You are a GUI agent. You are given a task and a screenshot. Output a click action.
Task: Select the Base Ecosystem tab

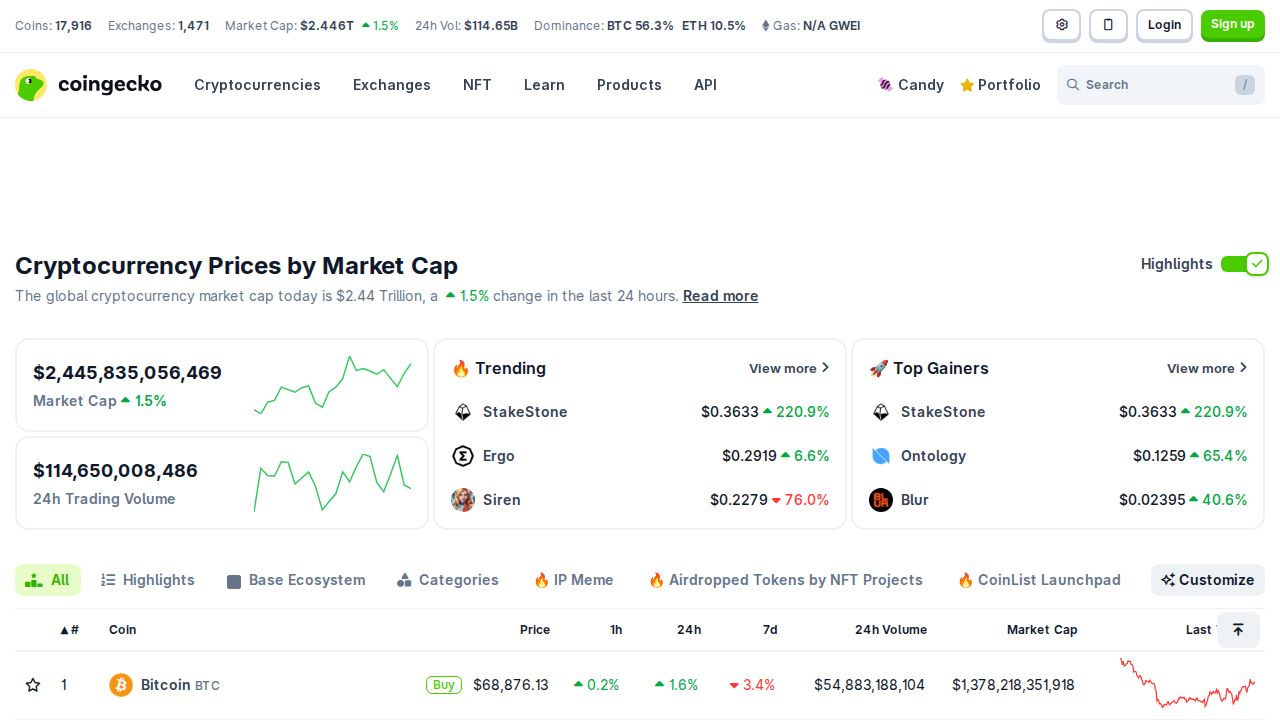pyautogui.click(x=296, y=580)
